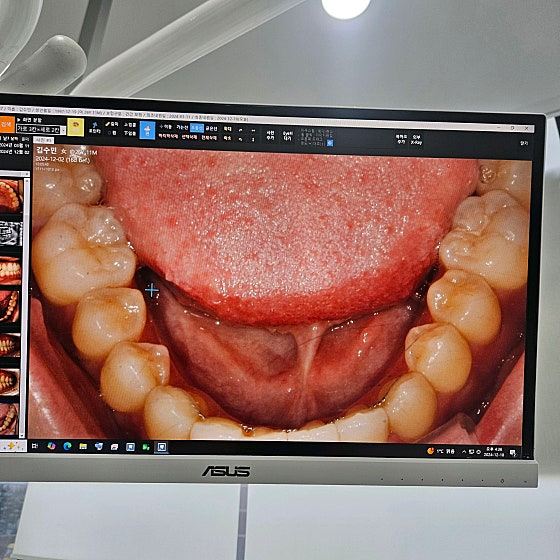Image resolution: width=560 pixels, height=560 pixels.
Task: Open Microsoft Edge from the taskbar
Action: [67, 446]
